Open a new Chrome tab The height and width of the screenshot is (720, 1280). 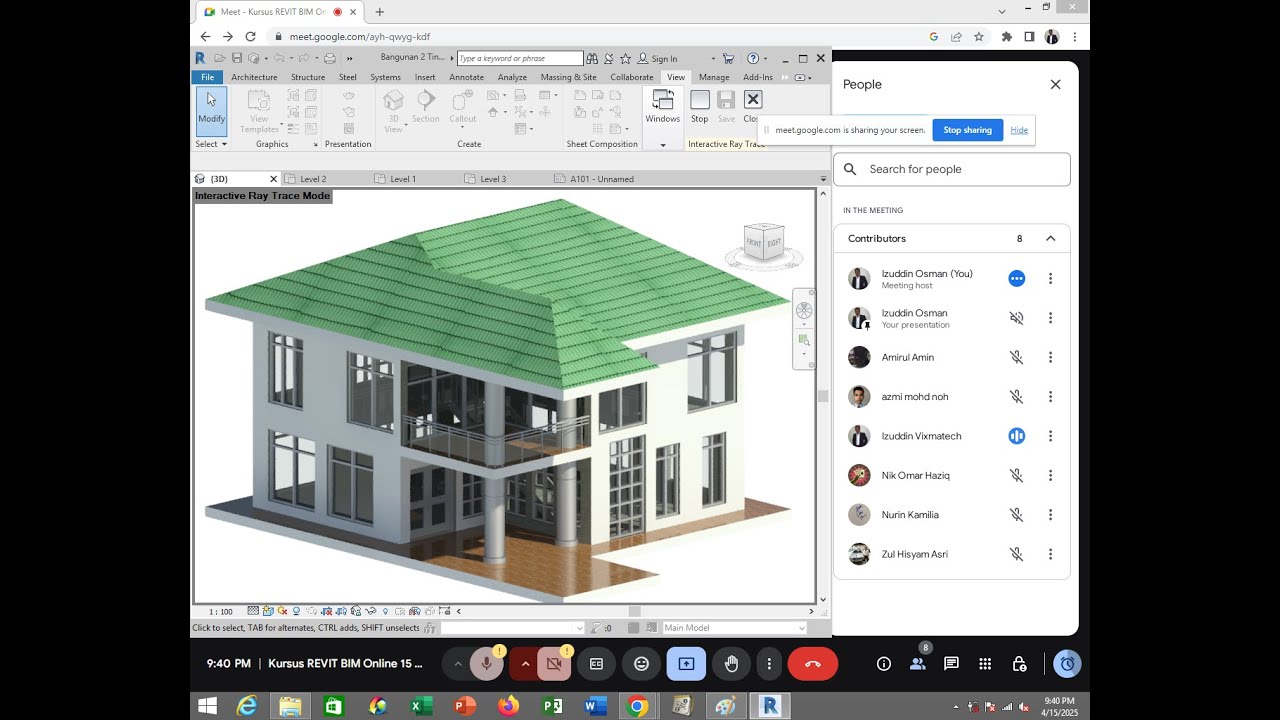[380, 12]
